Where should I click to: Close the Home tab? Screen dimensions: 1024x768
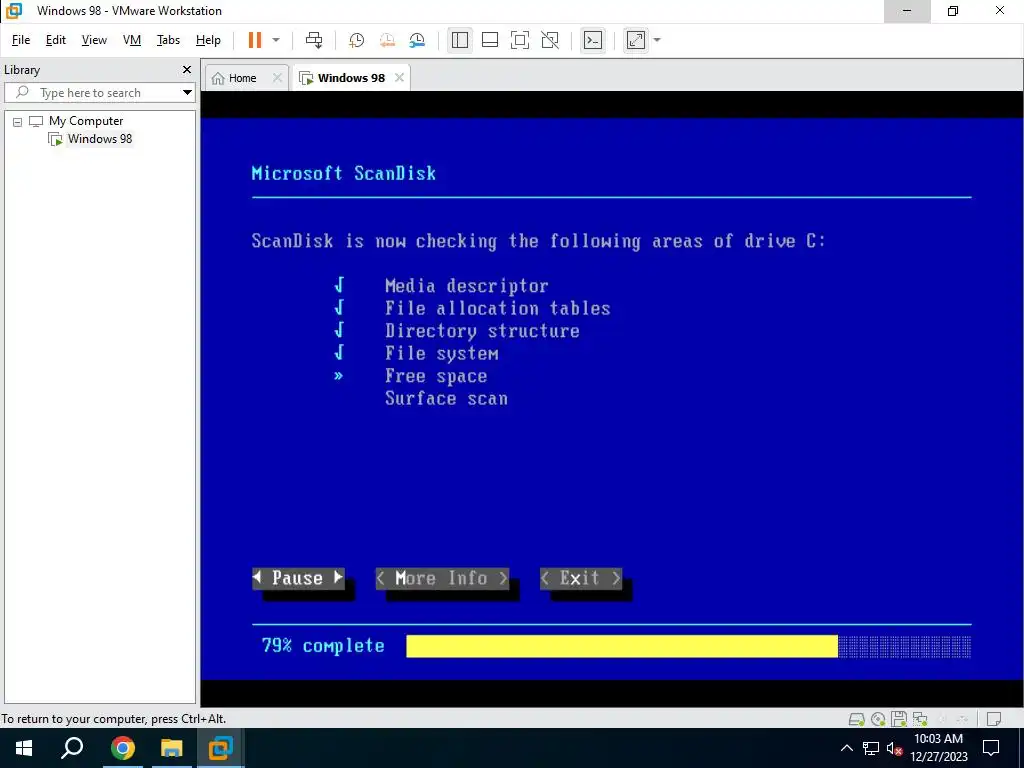[277, 78]
